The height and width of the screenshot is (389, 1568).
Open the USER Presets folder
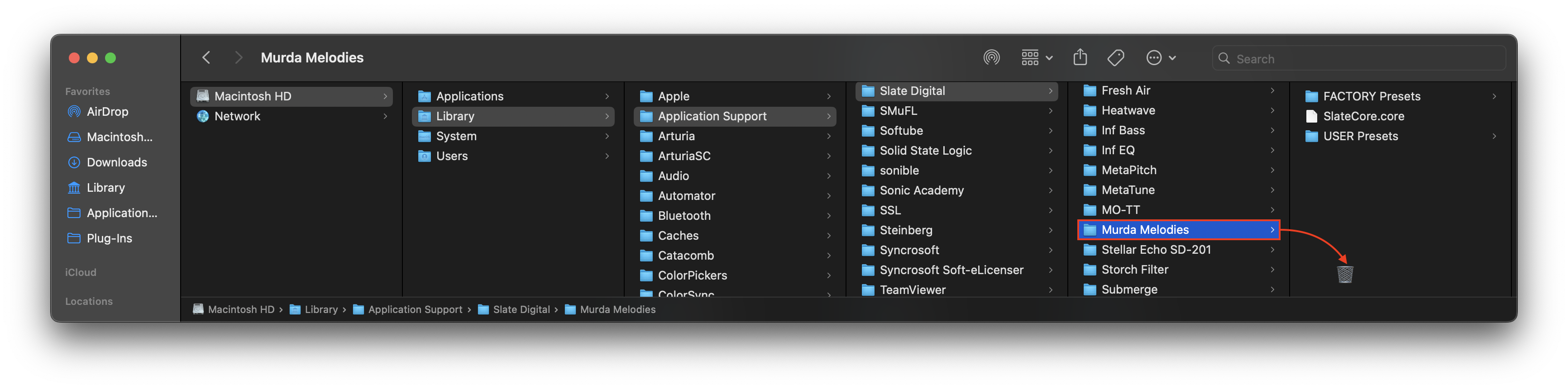pyautogui.click(x=1400, y=137)
